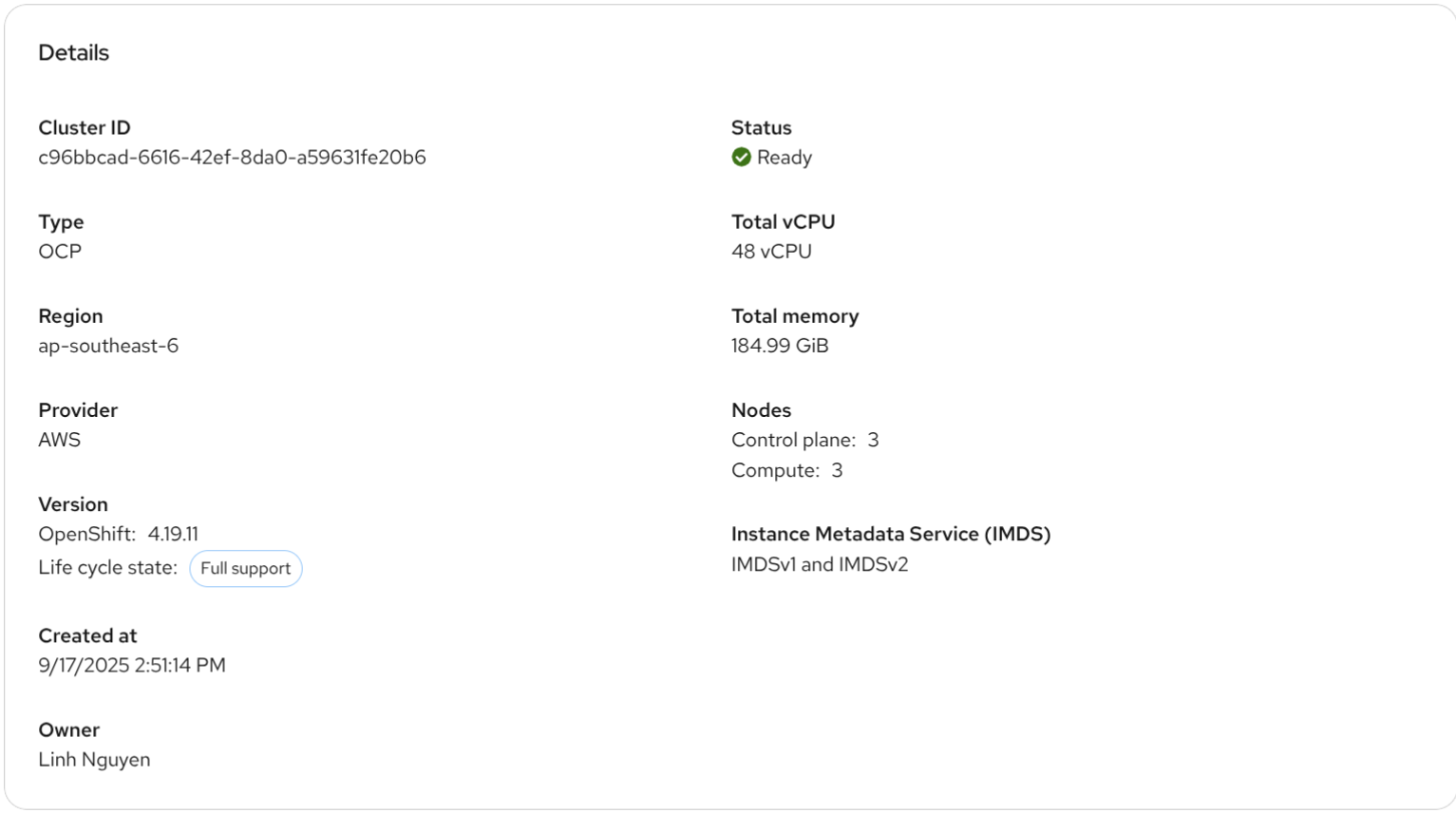This screenshot has height=813, width=1456.
Task: Click the Compute node count
Action: point(837,470)
